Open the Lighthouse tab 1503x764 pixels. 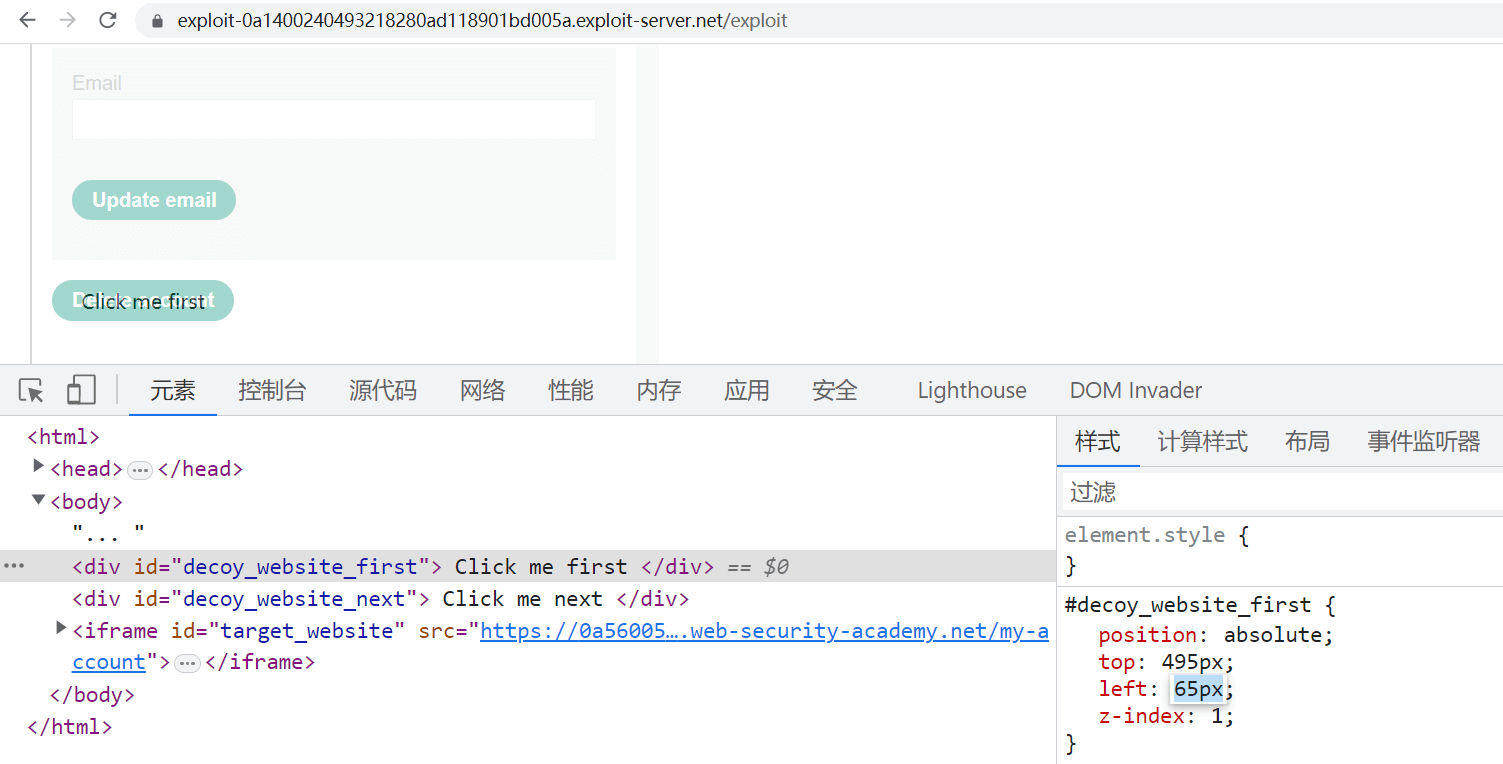click(972, 390)
